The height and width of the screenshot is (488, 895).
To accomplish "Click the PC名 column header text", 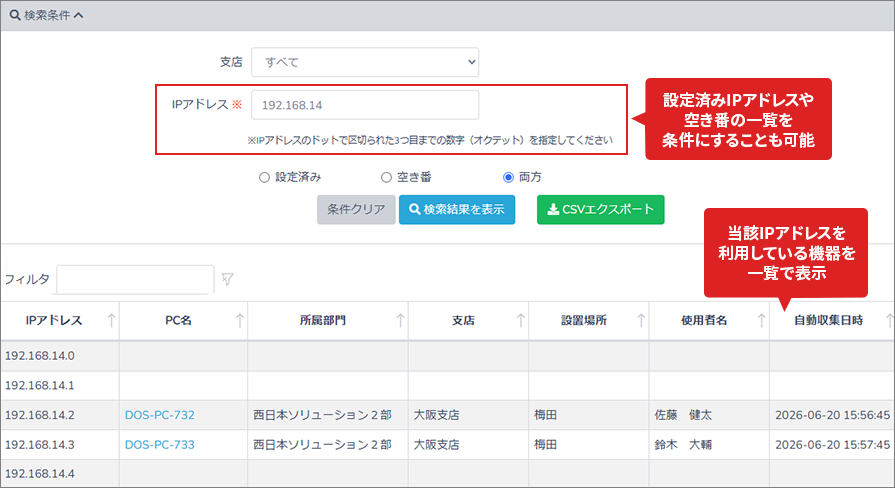I will 178,320.
